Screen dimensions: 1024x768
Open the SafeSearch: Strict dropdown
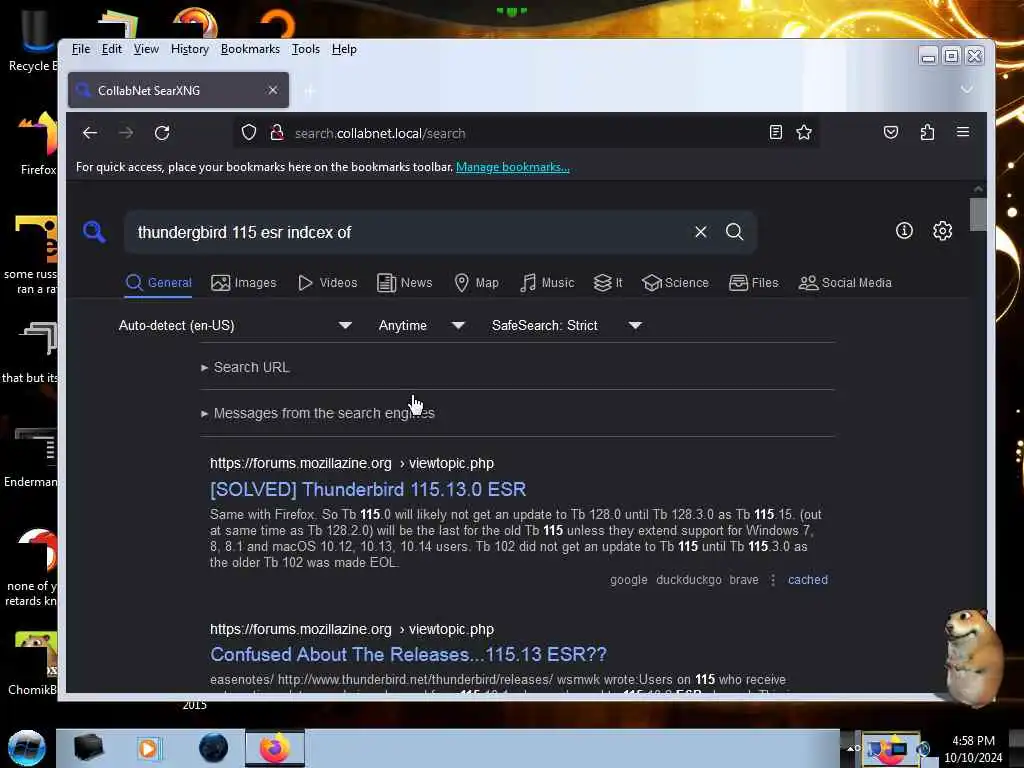point(567,325)
